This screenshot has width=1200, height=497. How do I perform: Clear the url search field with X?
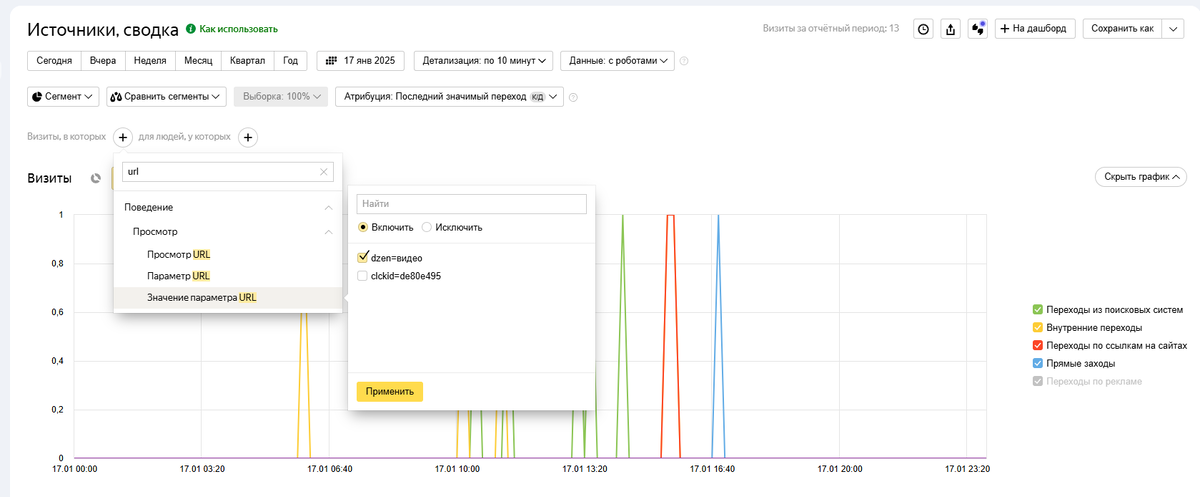click(323, 172)
